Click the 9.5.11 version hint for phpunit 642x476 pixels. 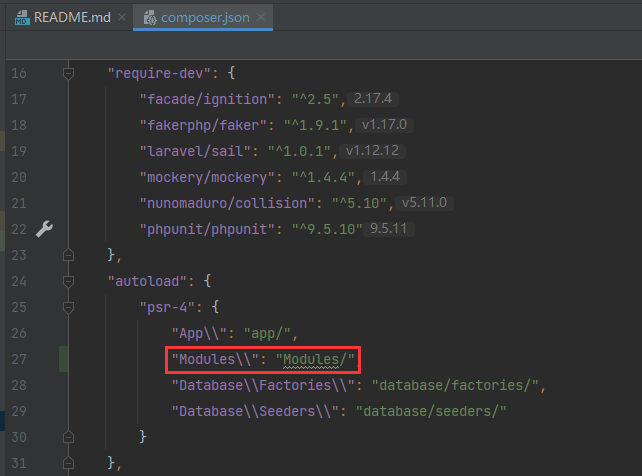pos(384,229)
